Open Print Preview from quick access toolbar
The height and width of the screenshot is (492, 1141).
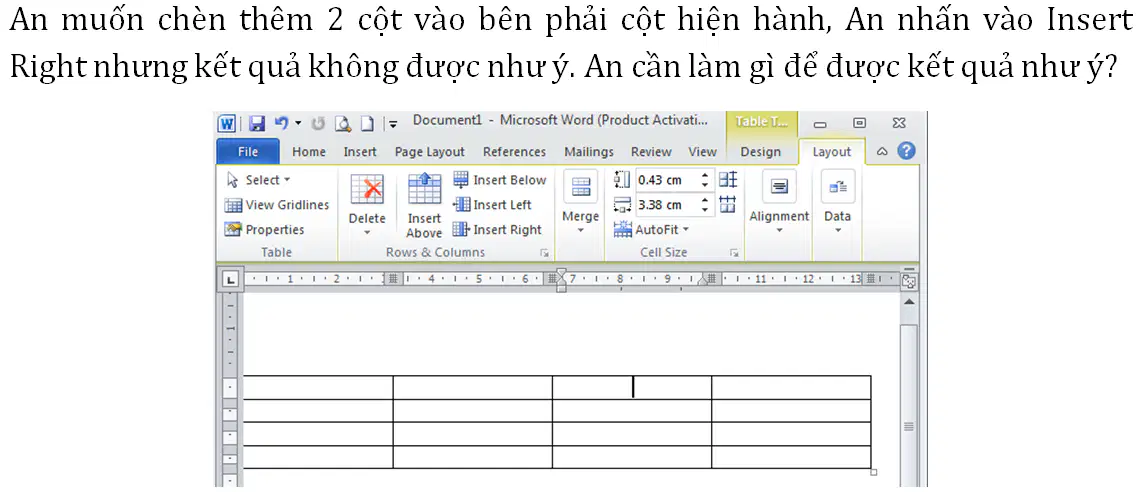pyautogui.click(x=343, y=124)
